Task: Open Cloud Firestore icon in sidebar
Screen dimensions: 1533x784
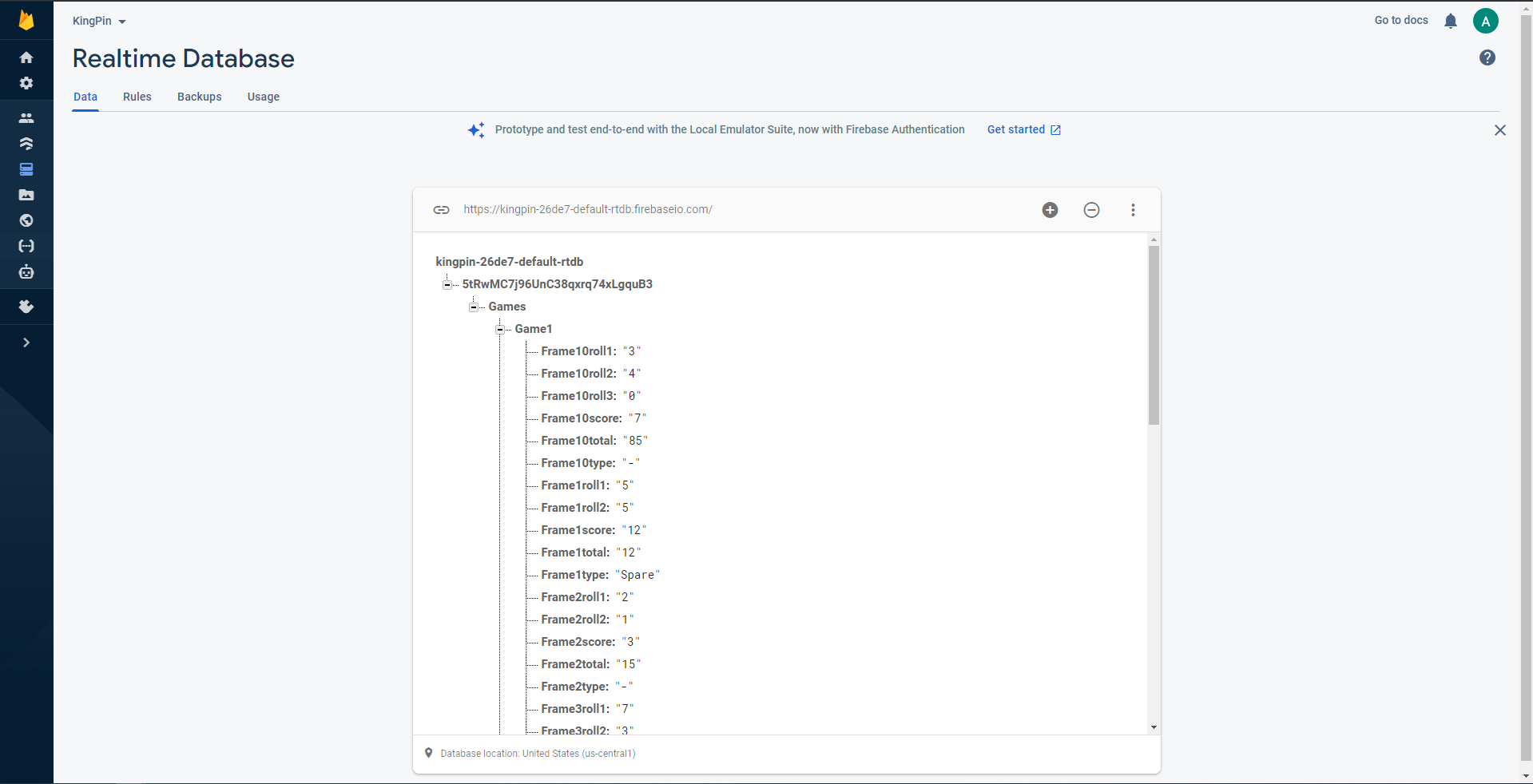Action: click(26, 144)
